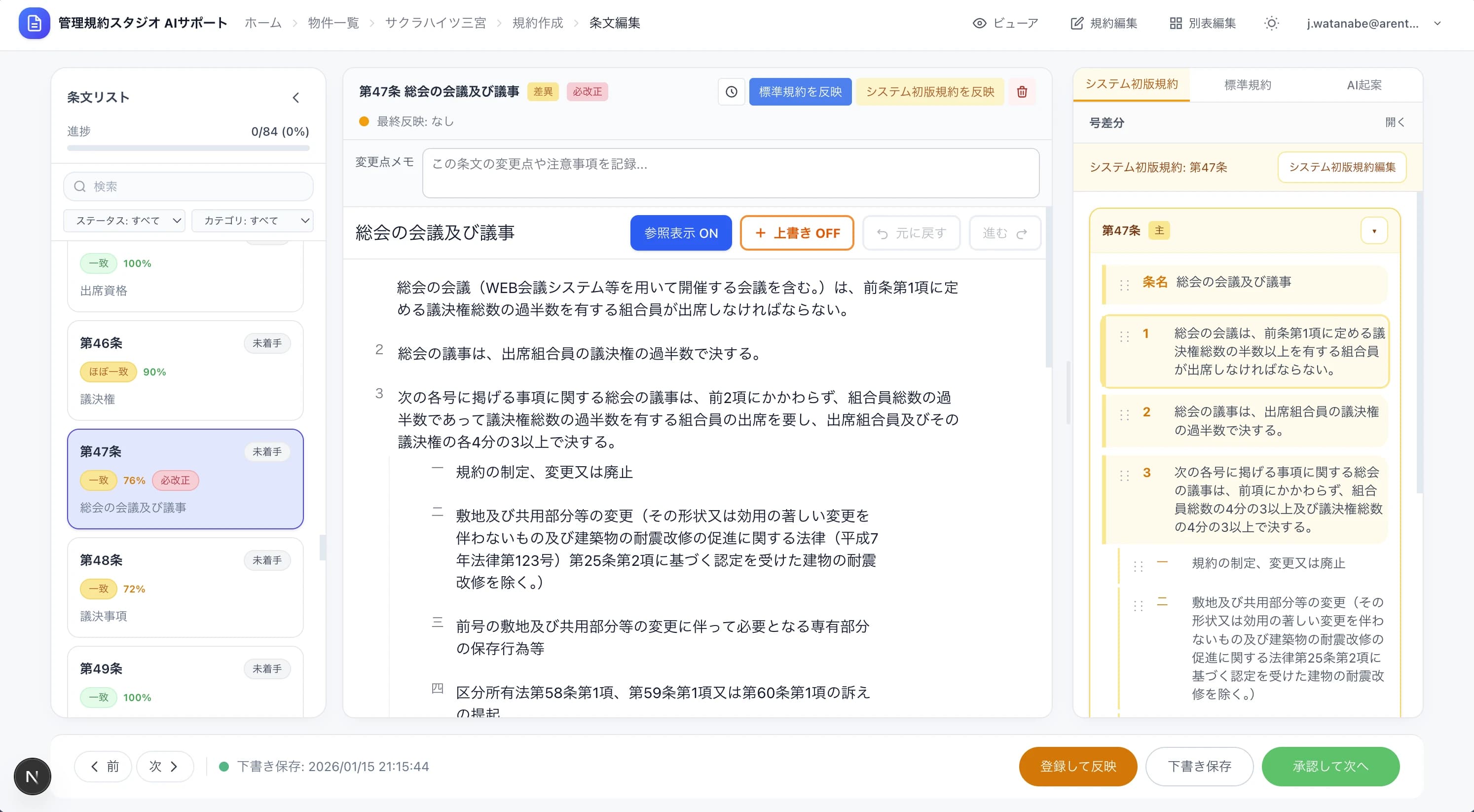The width and height of the screenshot is (1474, 812).
Task: Click the app logo document icon
Action: click(35, 24)
